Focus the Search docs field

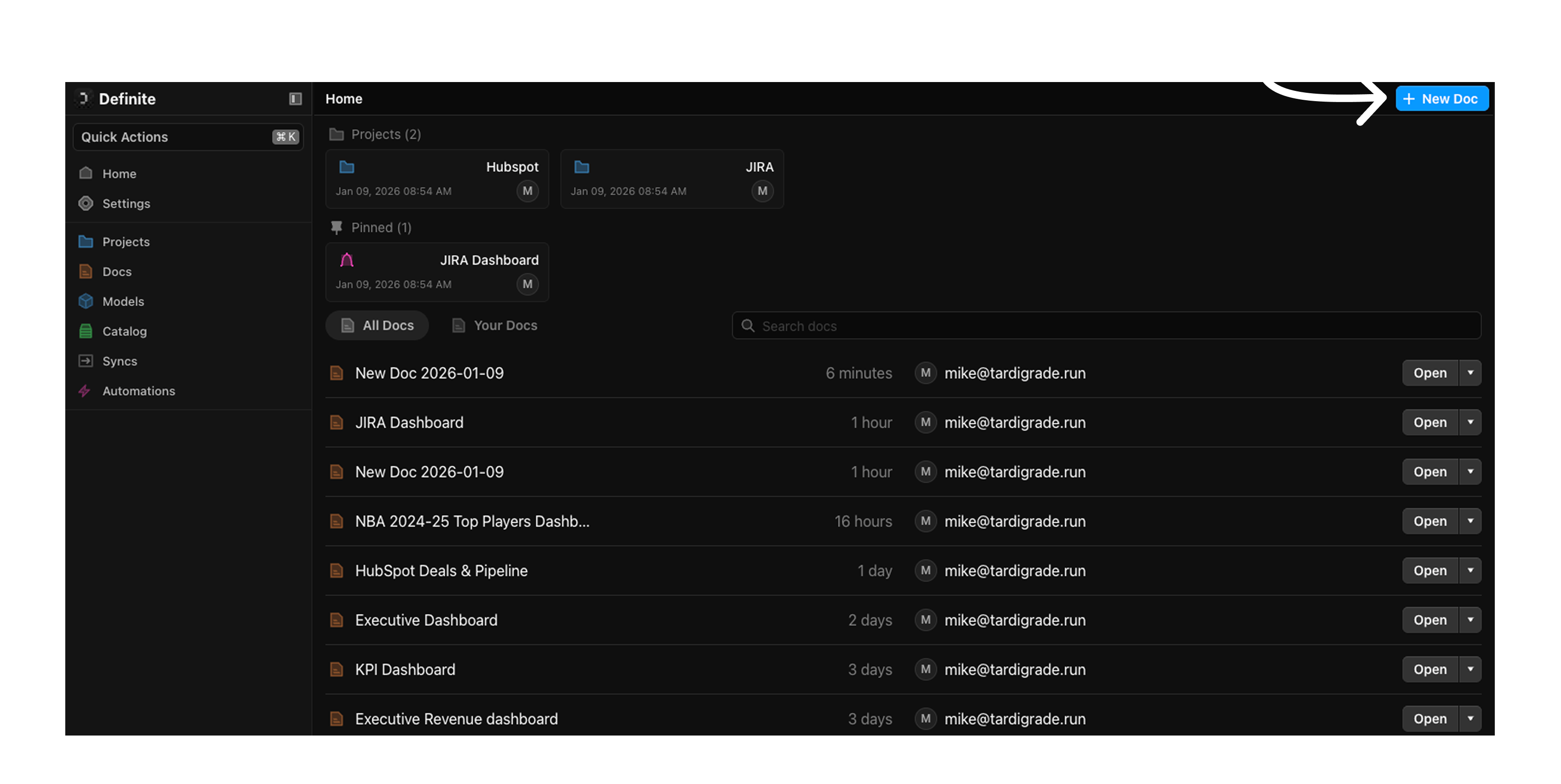click(x=1106, y=326)
